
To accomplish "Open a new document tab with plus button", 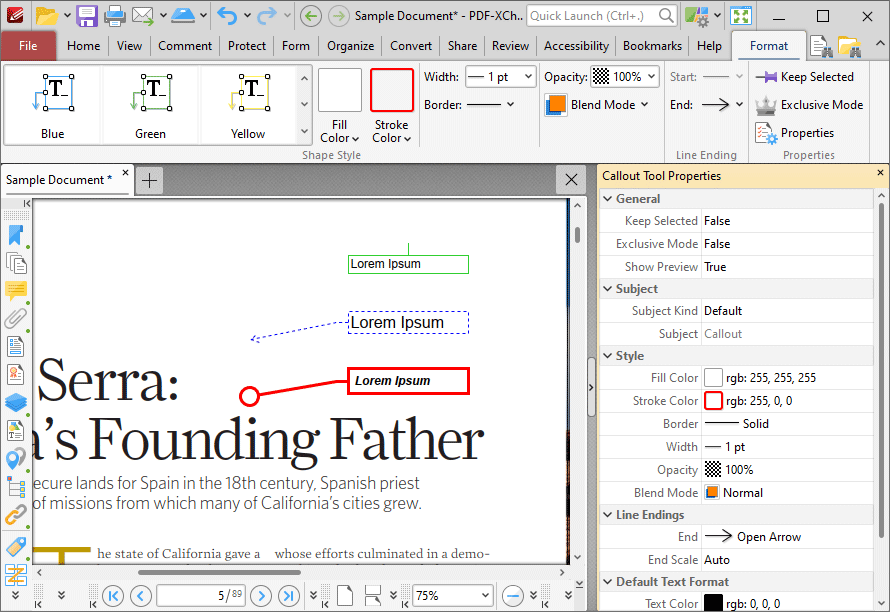I will pyautogui.click(x=149, y=181).
